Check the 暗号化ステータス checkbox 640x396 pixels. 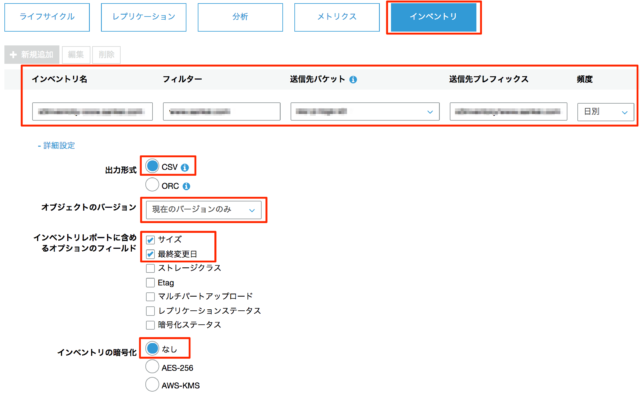(x=150, y=325)
